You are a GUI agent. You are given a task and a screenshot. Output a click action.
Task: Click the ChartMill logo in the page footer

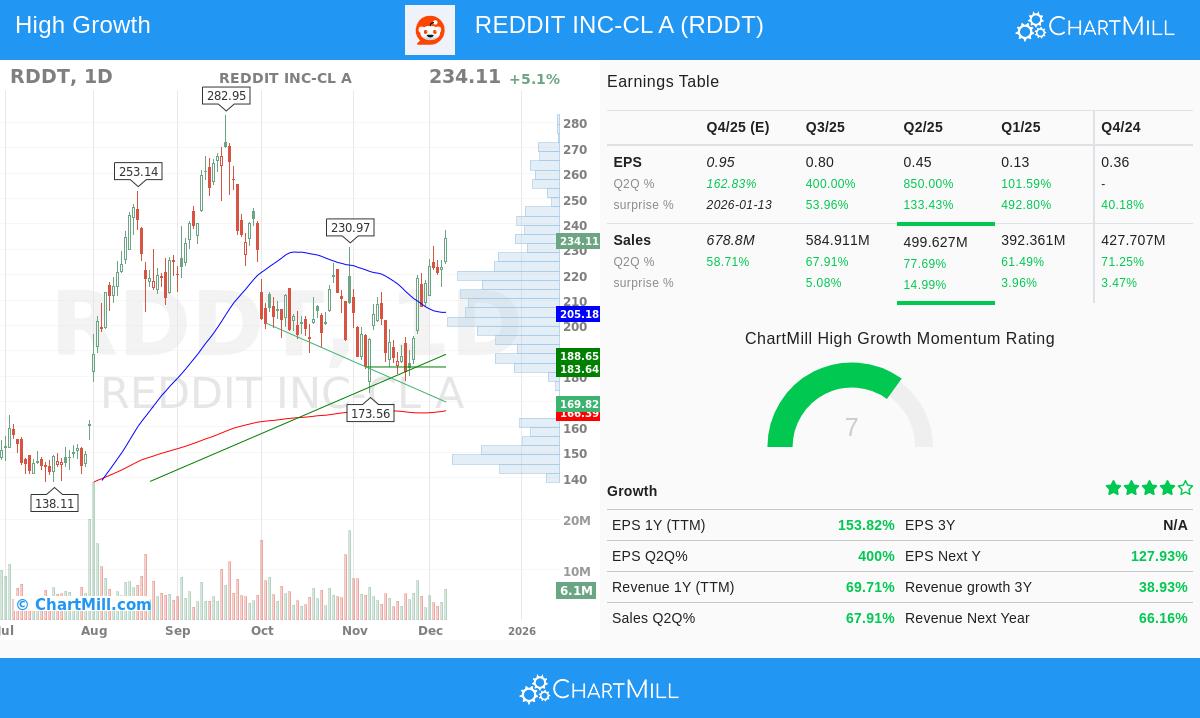599,689
